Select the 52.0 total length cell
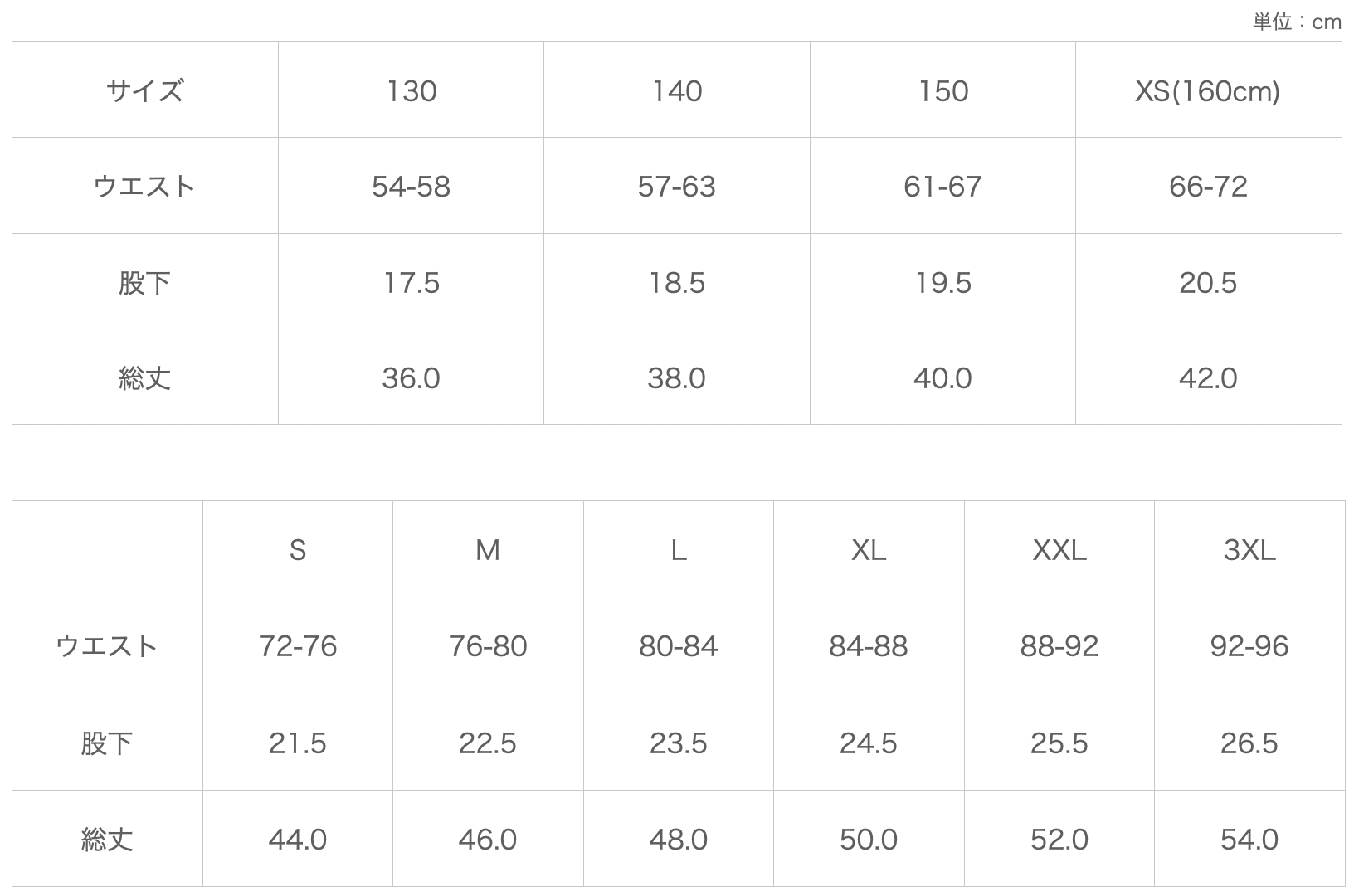This screenshot has height=896, width=1354. point(1059,840)
